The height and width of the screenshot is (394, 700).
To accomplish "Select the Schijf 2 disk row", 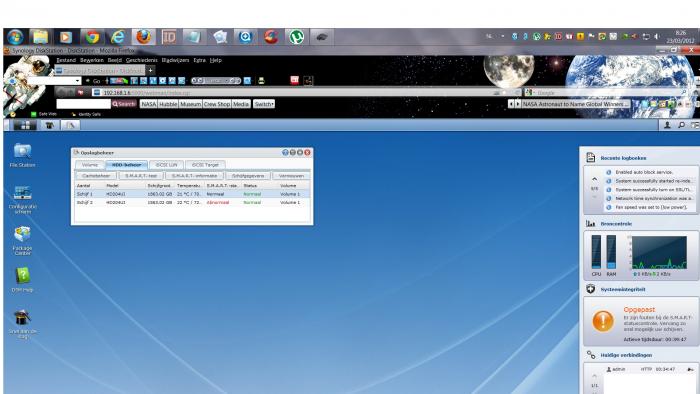I will (192, 203).
